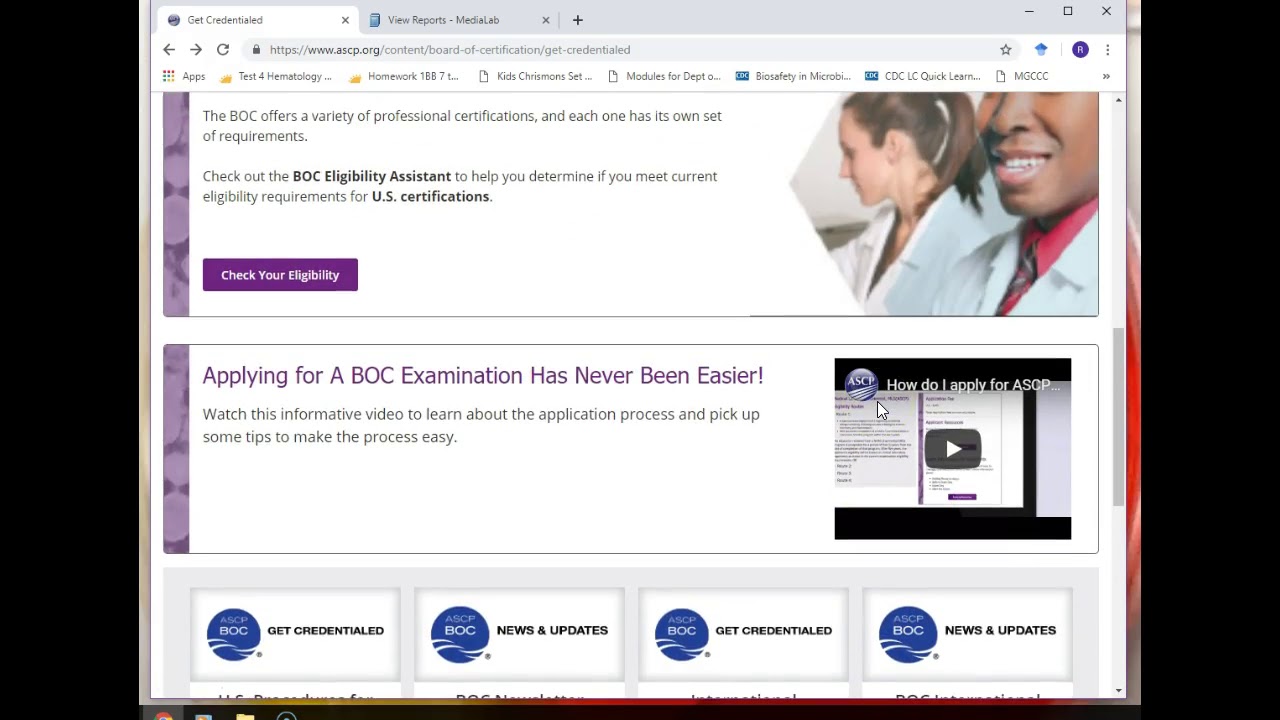Click Check Your Eligibility button
Viewport: 1280px width, 720px height.
coord(280,275)
